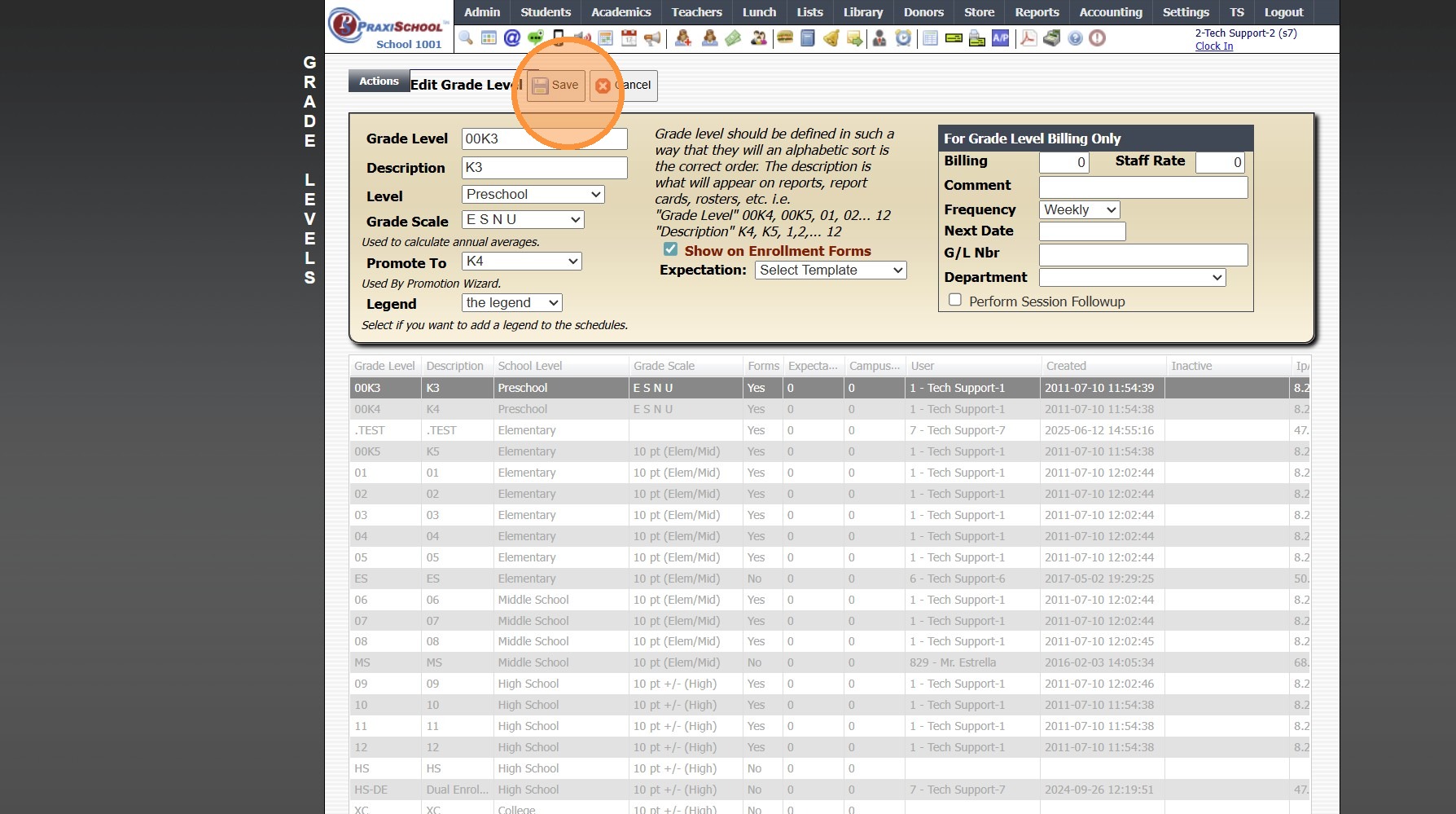Click the blue book library icon
This screenshot has height=814, width=1456.
[x=808, y=38]
